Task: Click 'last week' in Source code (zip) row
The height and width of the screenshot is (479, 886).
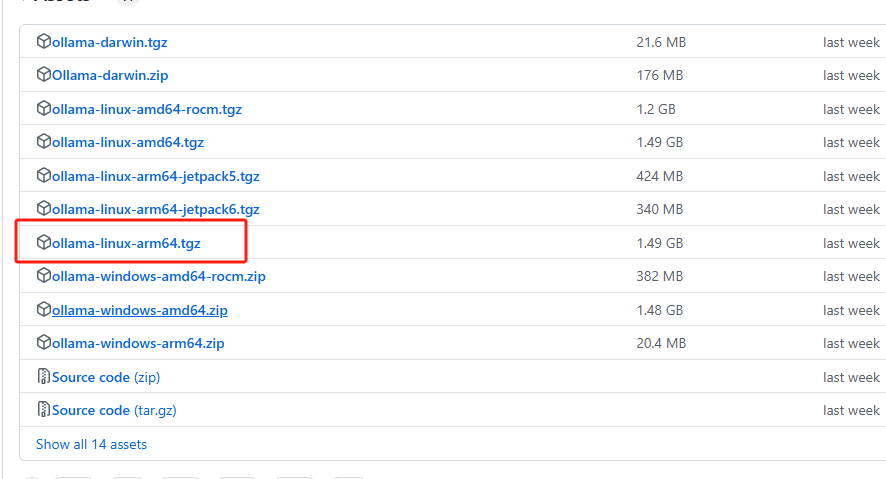Action: point(852,377)
